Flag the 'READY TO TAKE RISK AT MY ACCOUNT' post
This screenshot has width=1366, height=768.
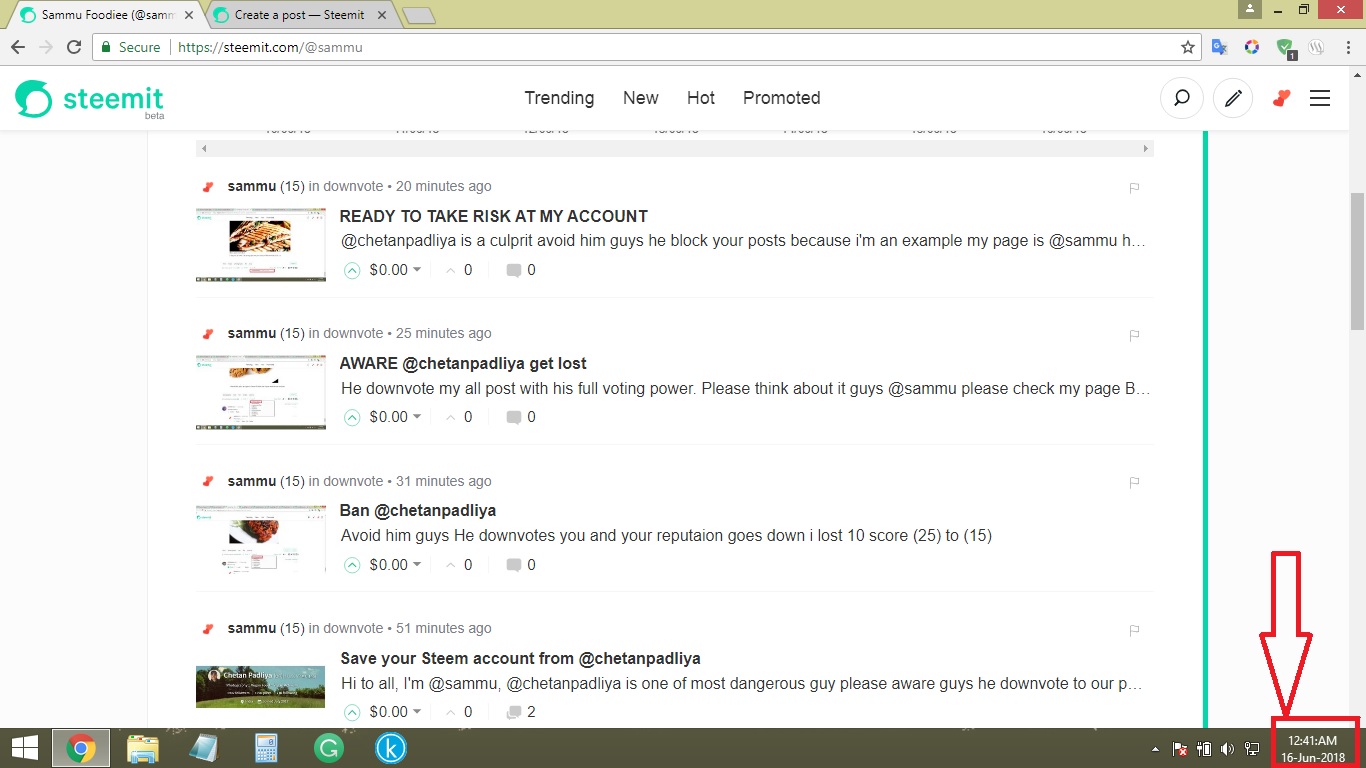click(1134, 188)
